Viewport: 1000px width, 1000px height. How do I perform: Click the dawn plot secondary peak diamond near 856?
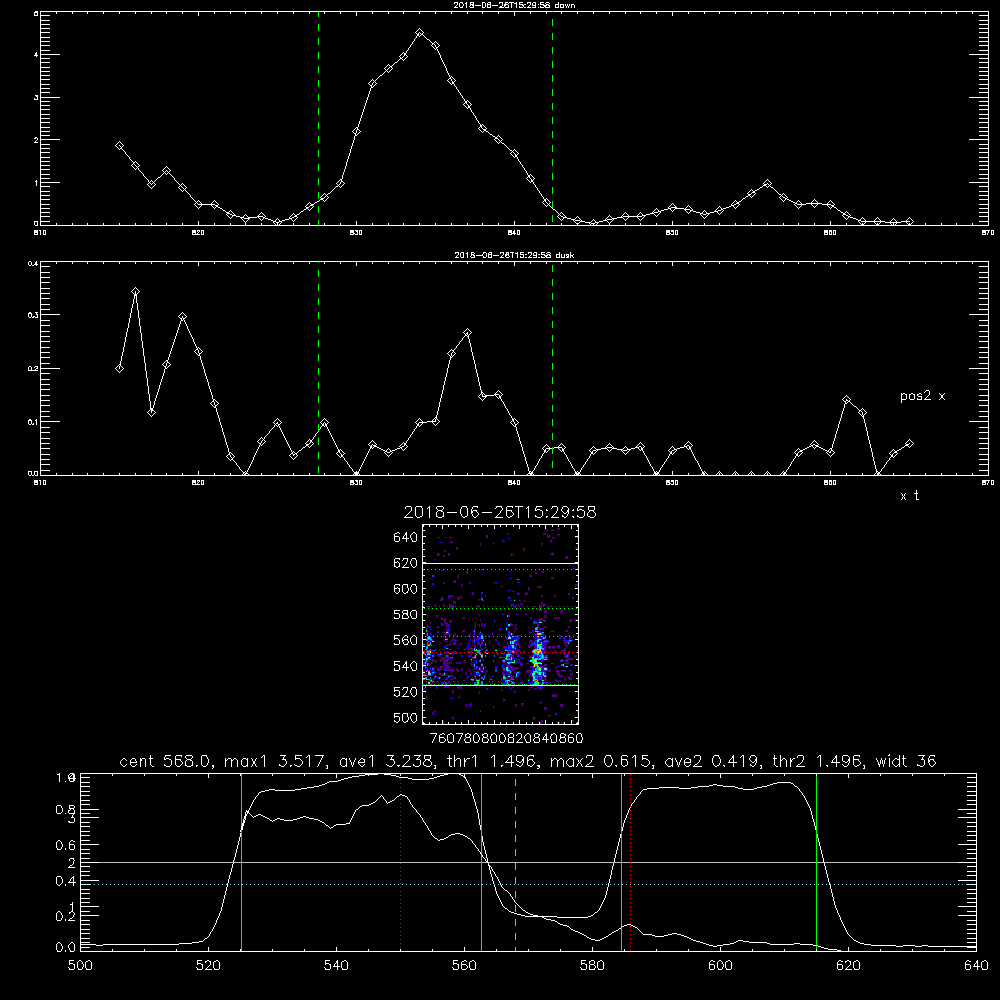(767, 184)
